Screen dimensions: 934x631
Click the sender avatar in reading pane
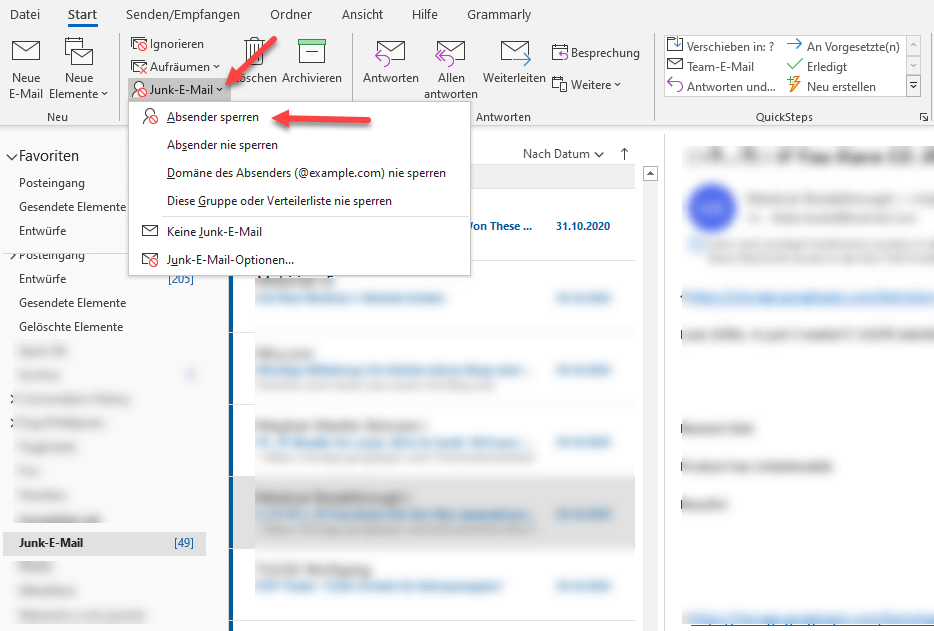tap(712, 207)
